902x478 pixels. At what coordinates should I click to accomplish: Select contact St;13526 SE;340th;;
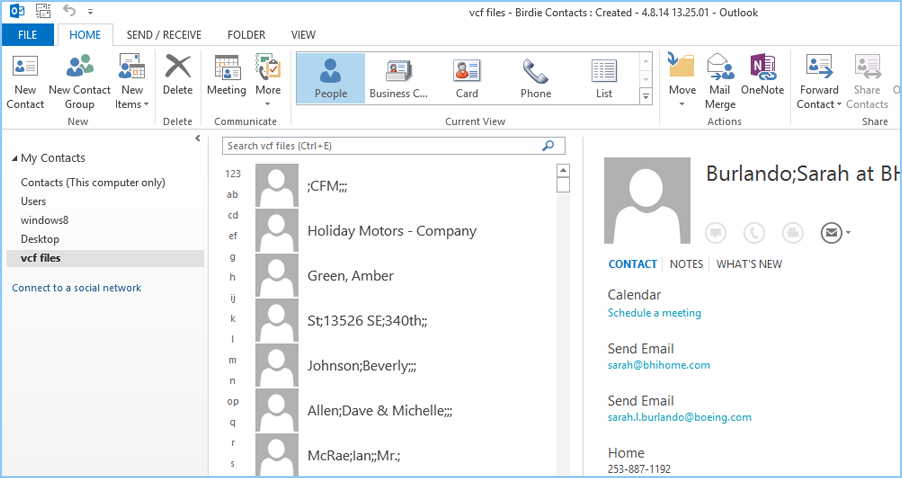click(x=404, y=320)
